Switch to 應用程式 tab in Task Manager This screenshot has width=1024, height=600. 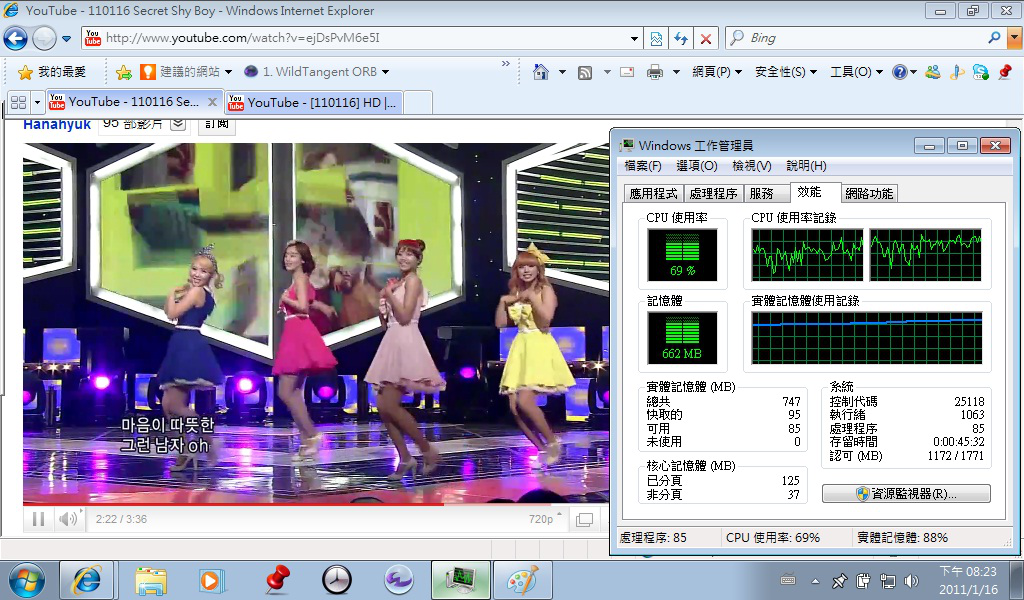(x=654, y=193)
